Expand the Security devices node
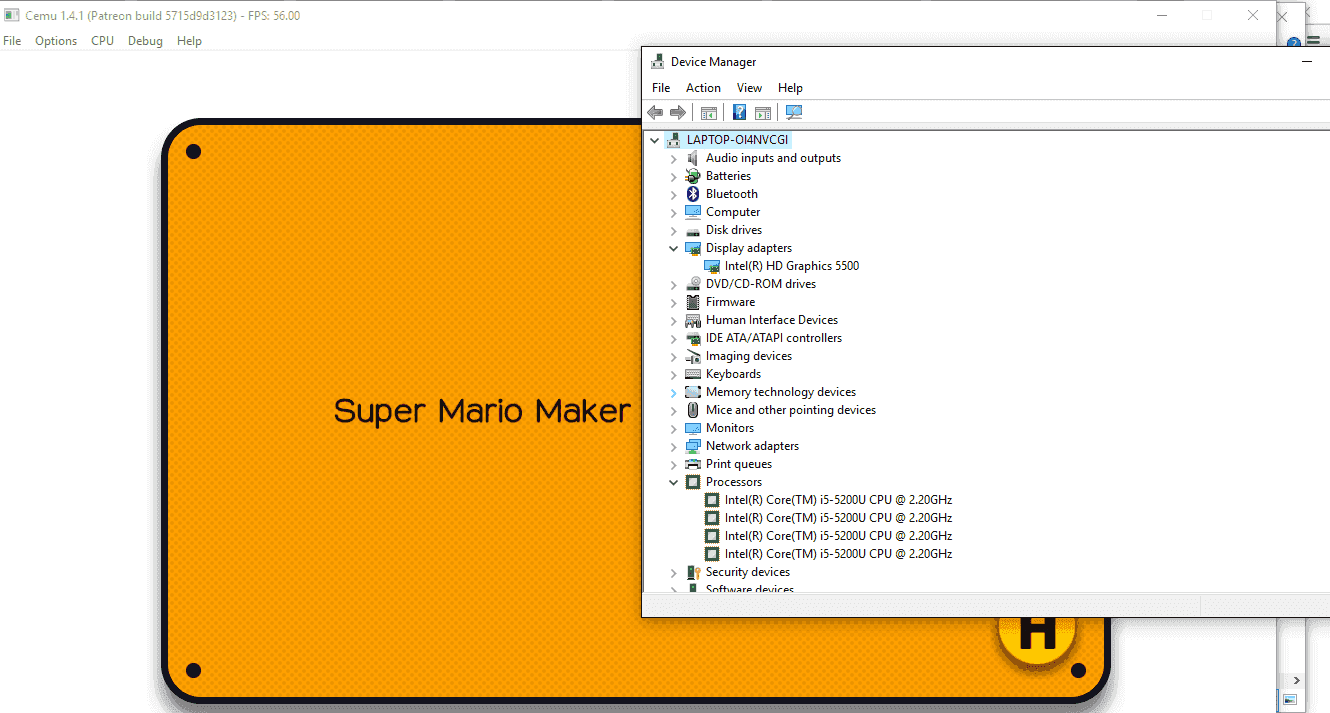 (x=674, y=572)
